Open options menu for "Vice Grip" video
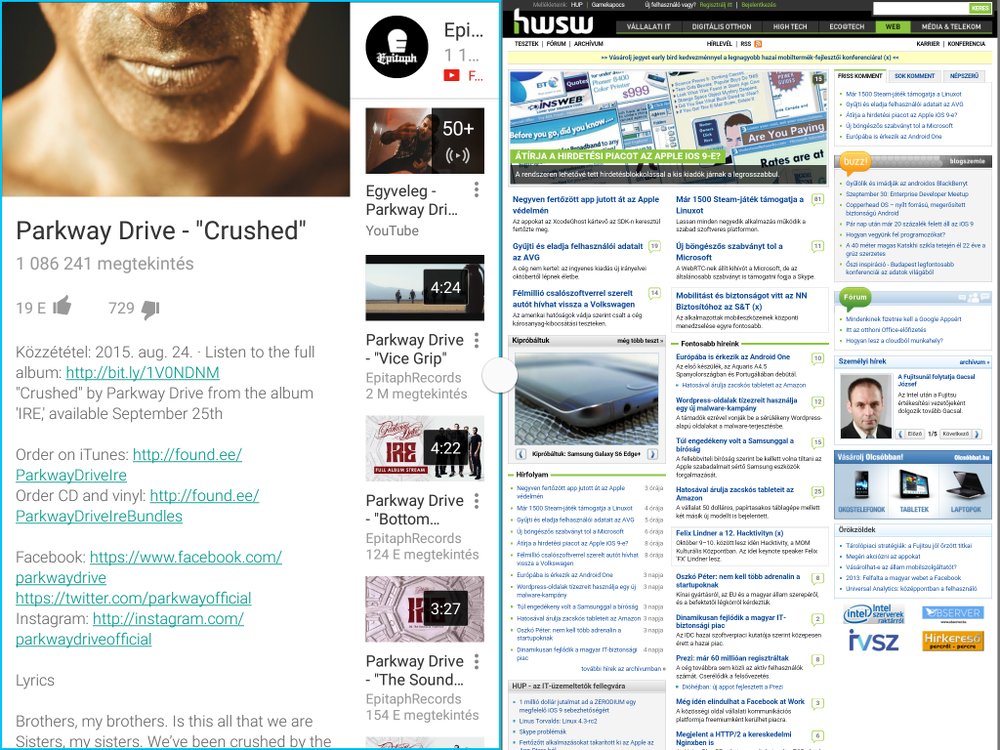Screen dimensions: 1000x750 (476, 340)
